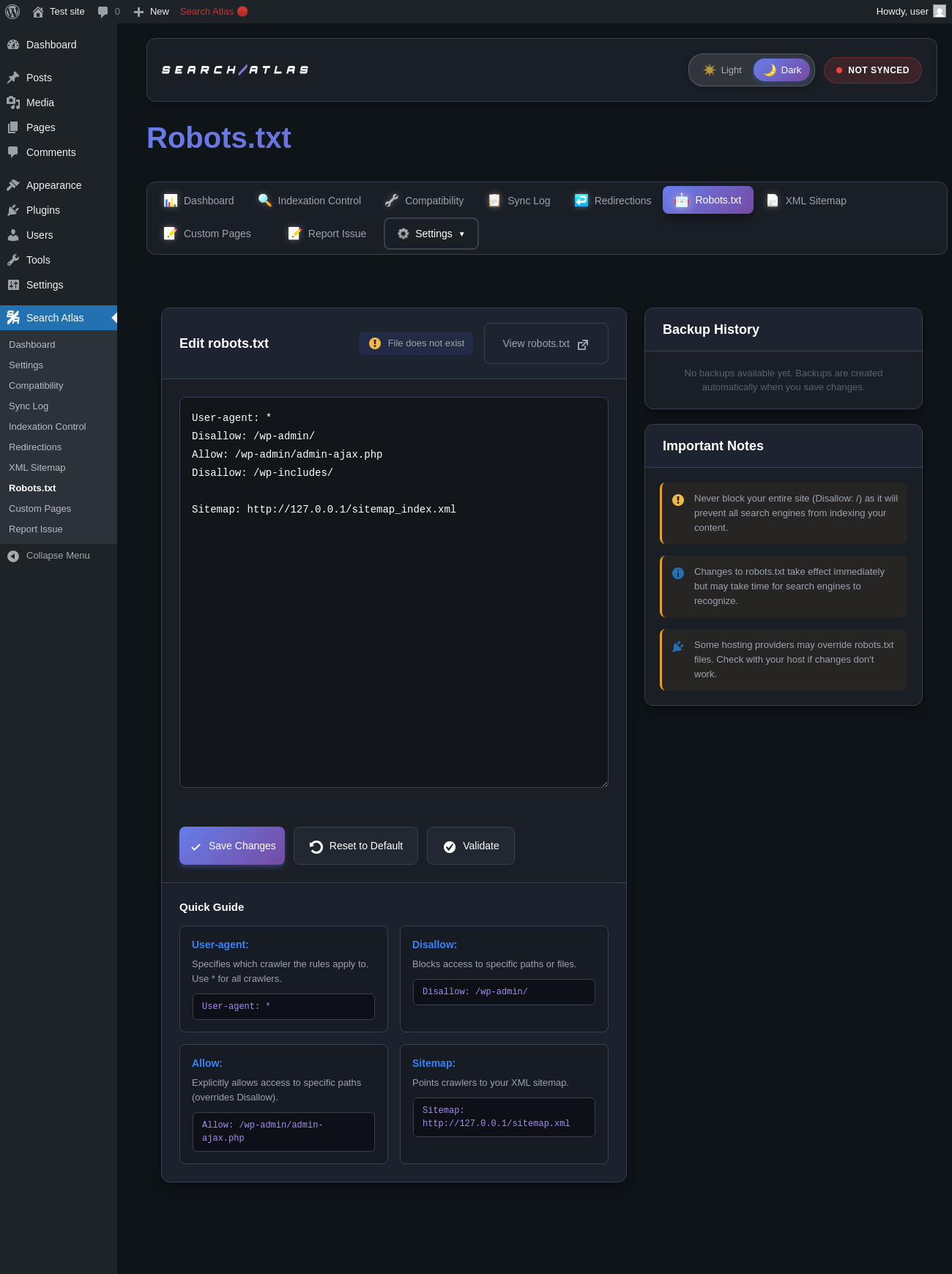The height and width of the screenshot is (1274, 952).
Task: Click the Media icon in the sidebar
Action: tap(13, 103)
